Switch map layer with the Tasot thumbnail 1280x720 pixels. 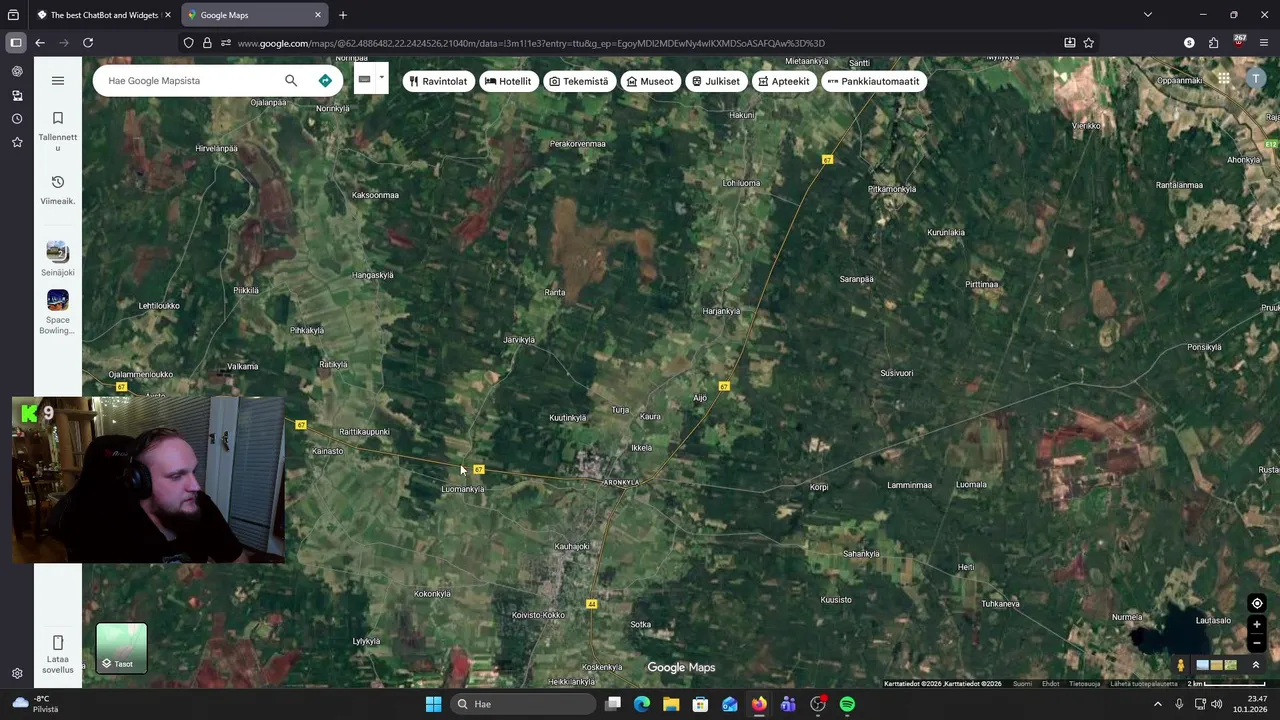[122, 648]
